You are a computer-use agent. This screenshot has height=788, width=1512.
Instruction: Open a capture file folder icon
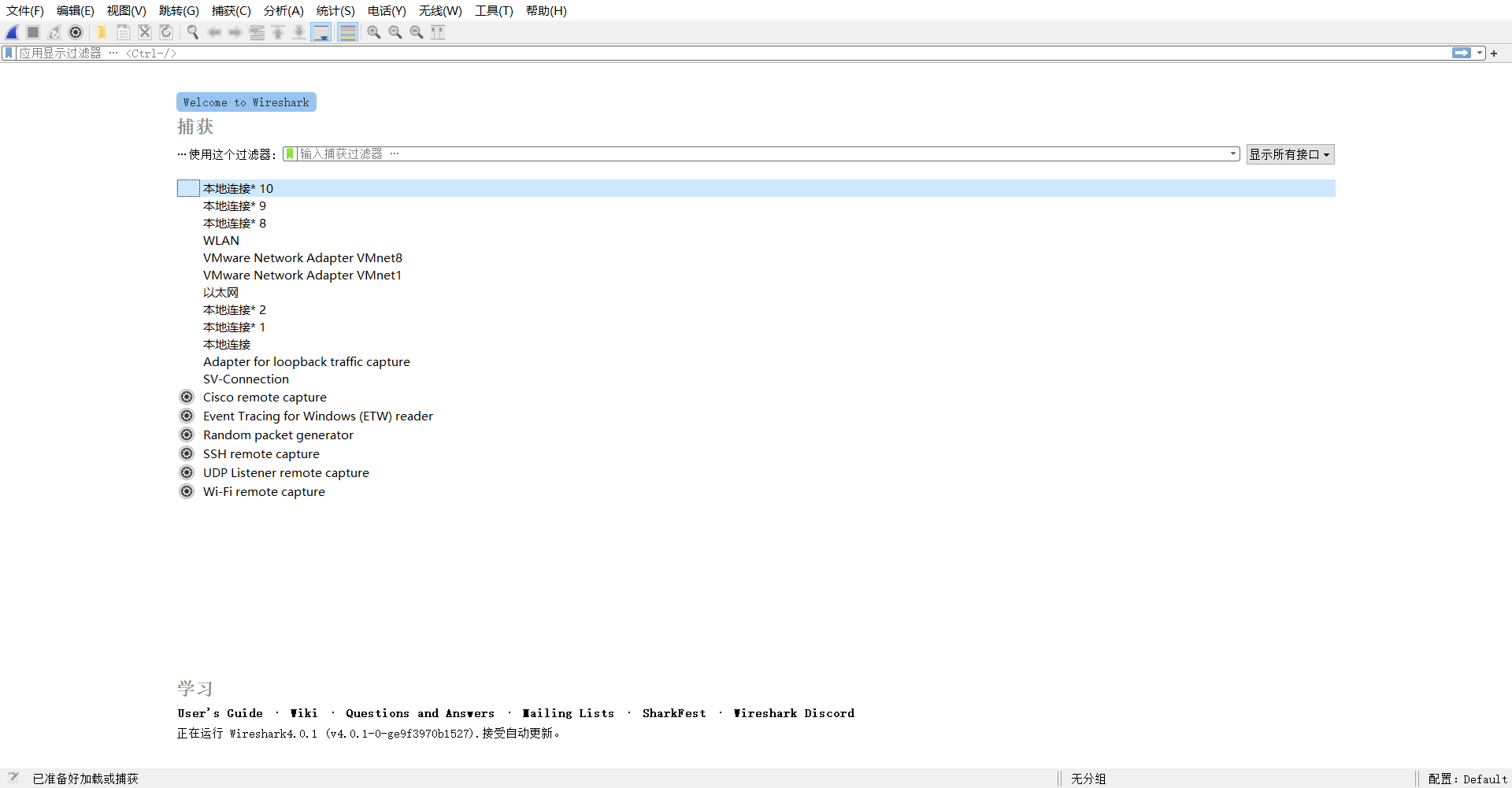point(102,32)
